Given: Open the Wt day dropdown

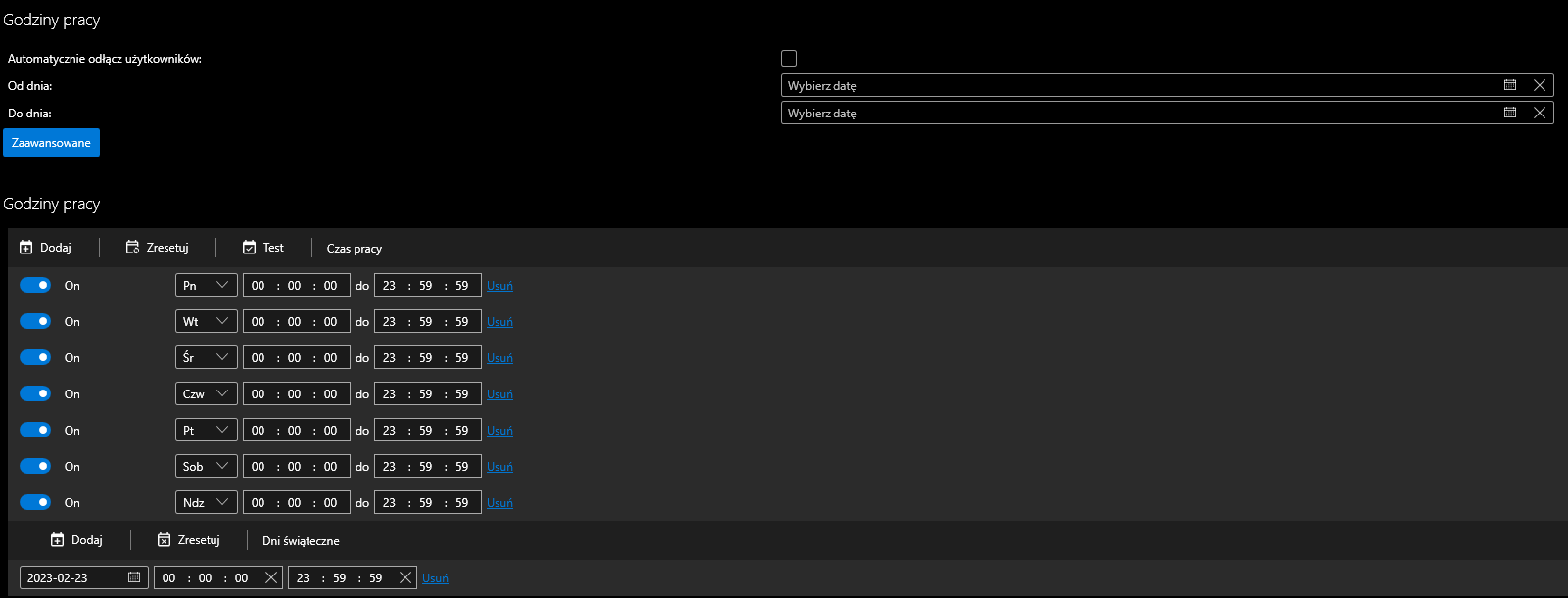Looking at the screenshot, I should (x=207, y=321).
